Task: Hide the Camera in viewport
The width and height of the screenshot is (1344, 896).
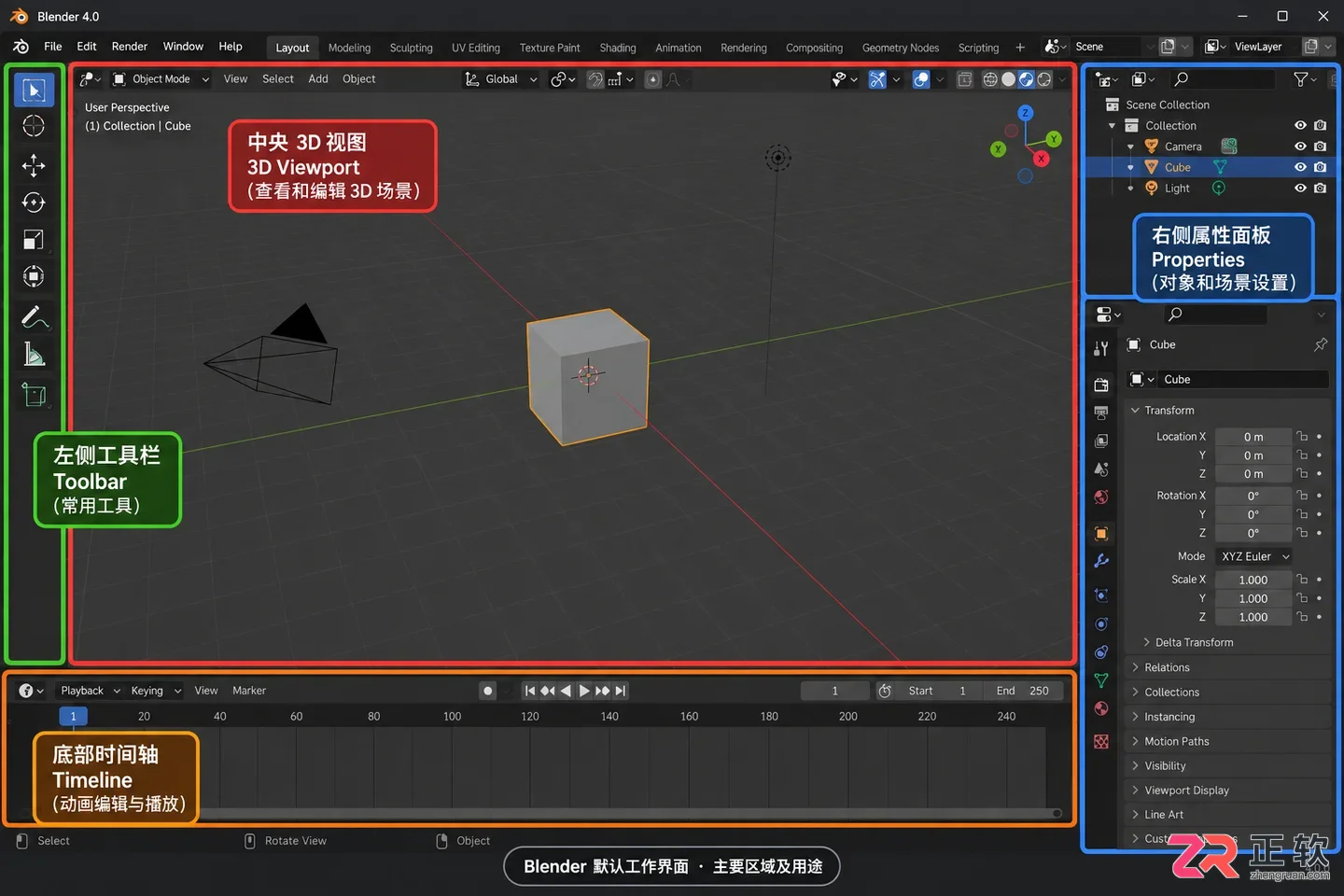Action: coord(1300,147)
